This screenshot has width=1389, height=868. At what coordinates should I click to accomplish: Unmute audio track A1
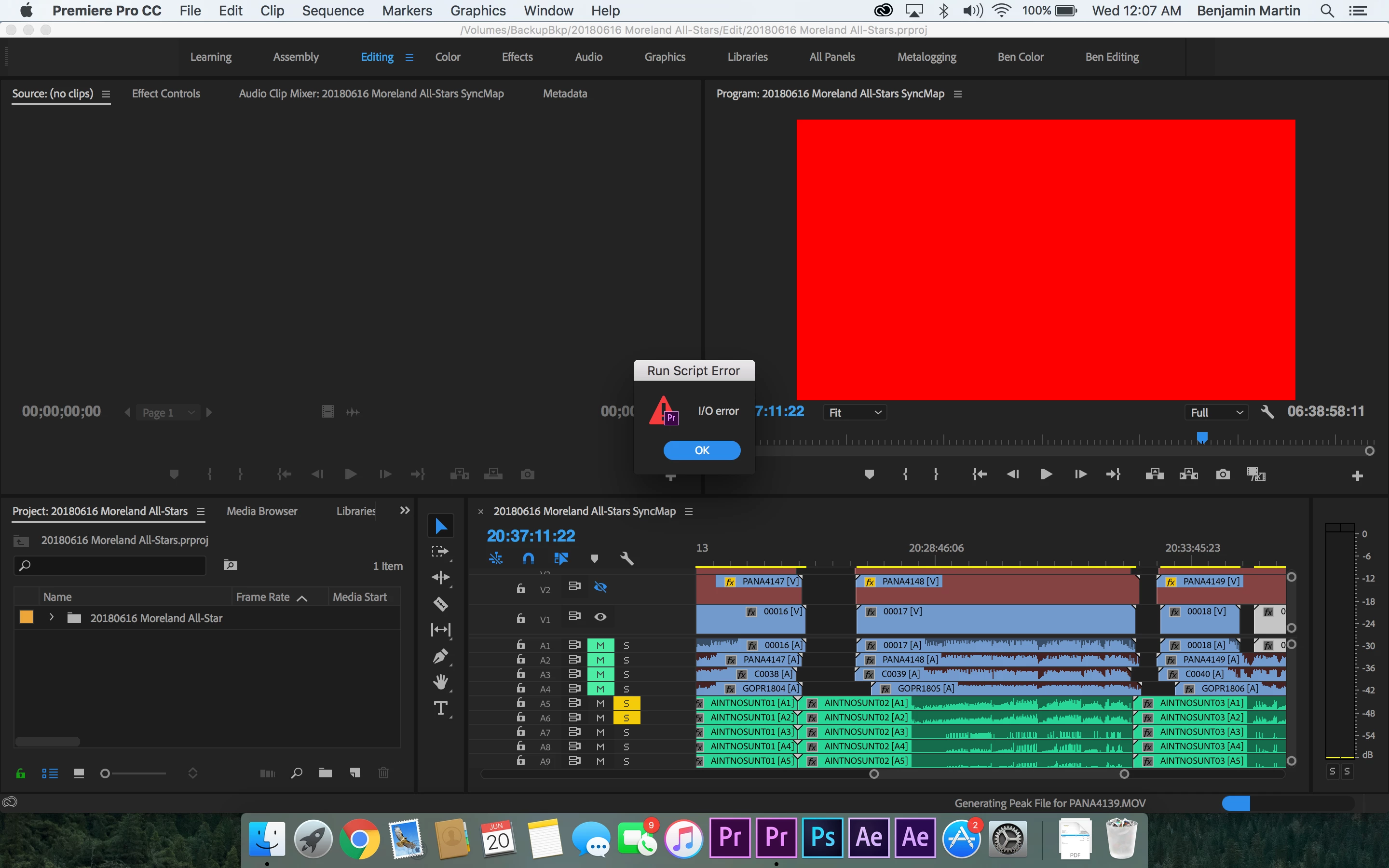[x=600, y=645]
